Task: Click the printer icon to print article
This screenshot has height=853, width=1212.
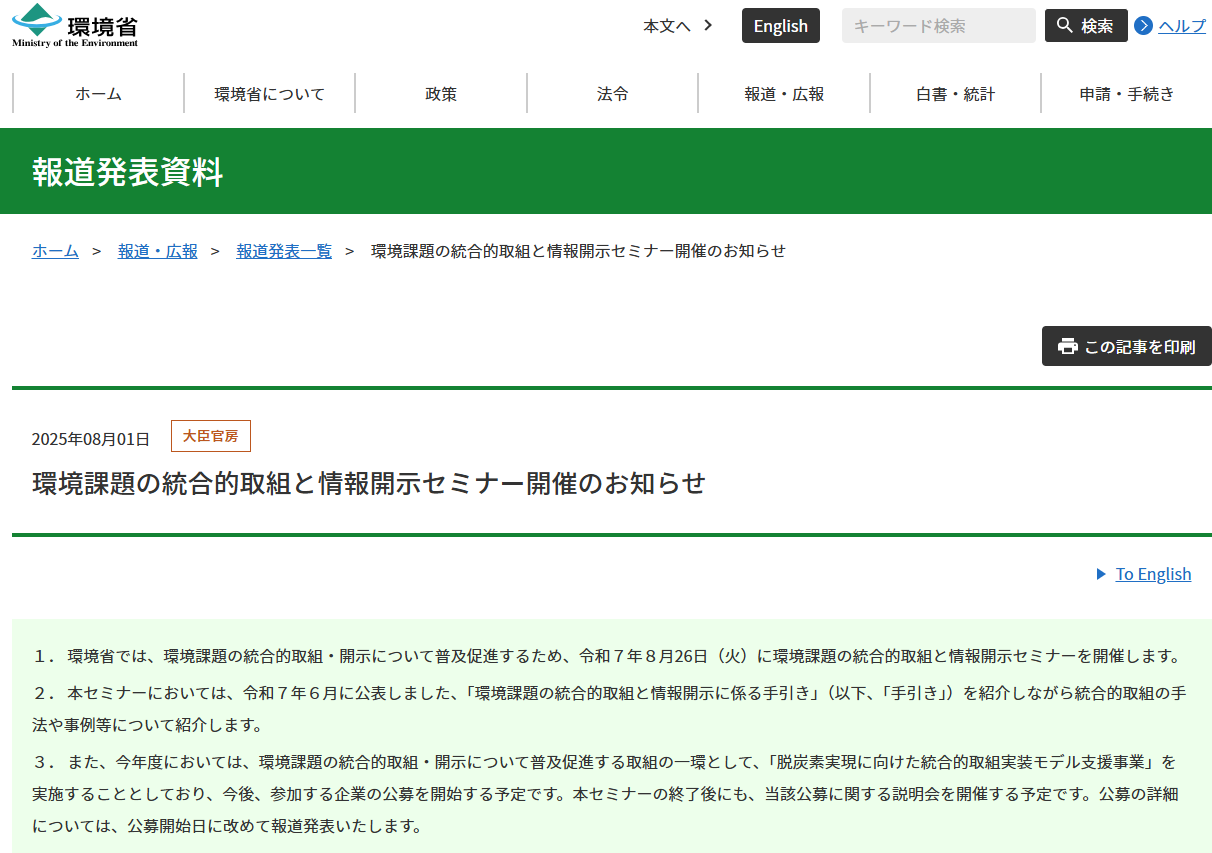Action: tap(1068, 346)
